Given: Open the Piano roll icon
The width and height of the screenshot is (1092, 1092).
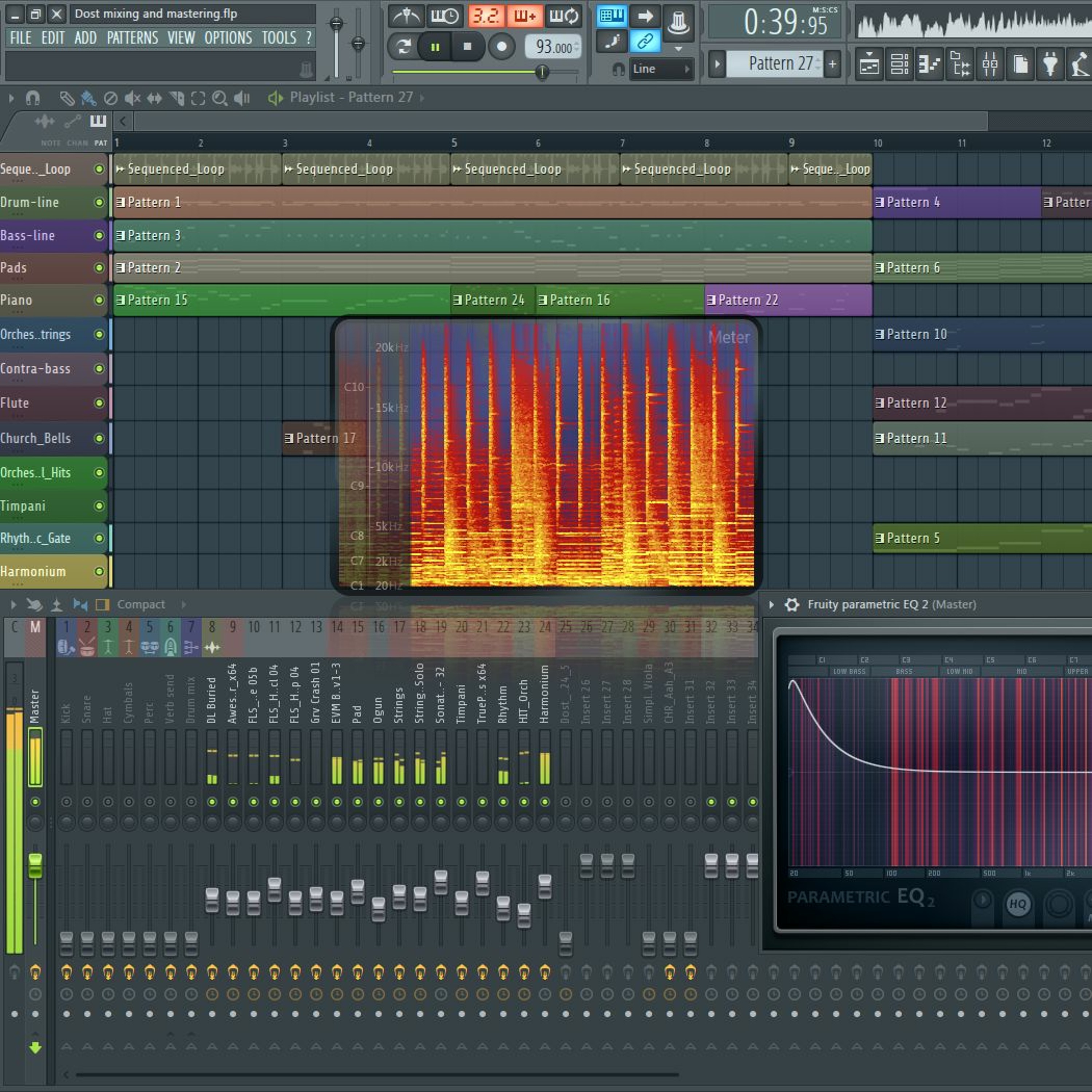Looking at the screenshot, I should (929, 64).
